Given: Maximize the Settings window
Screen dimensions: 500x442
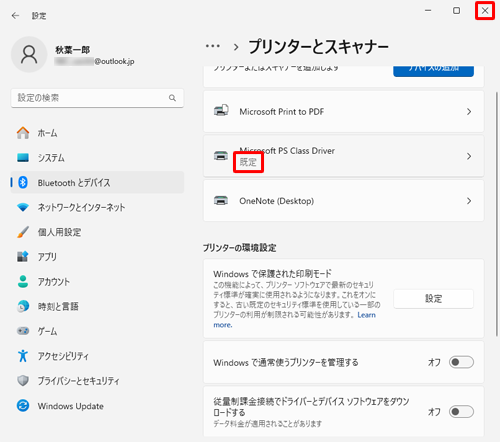Looking at the screenshot, I should [x=456, y=11].
